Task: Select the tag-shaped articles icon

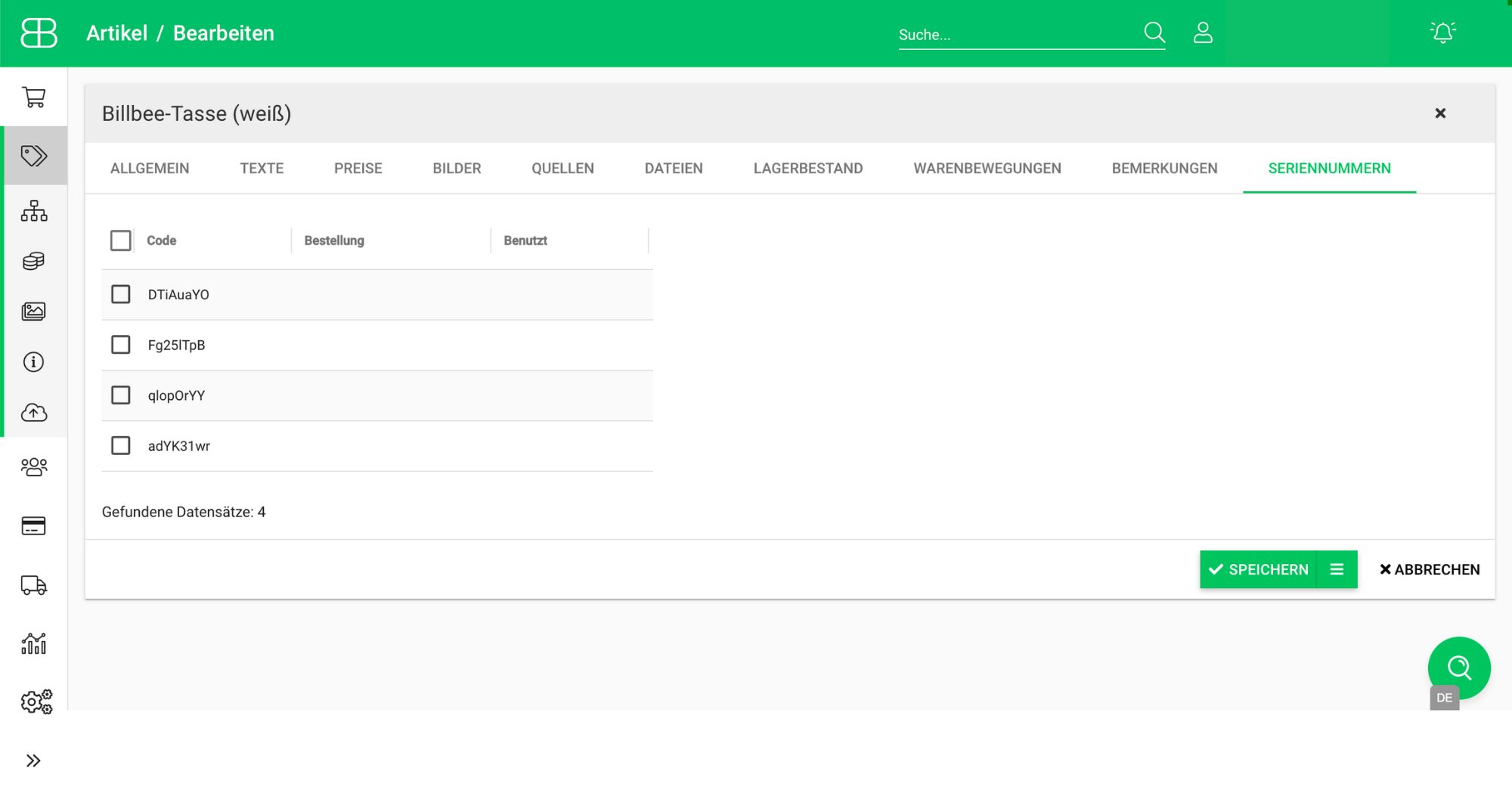Action: (x=34, y=156)
